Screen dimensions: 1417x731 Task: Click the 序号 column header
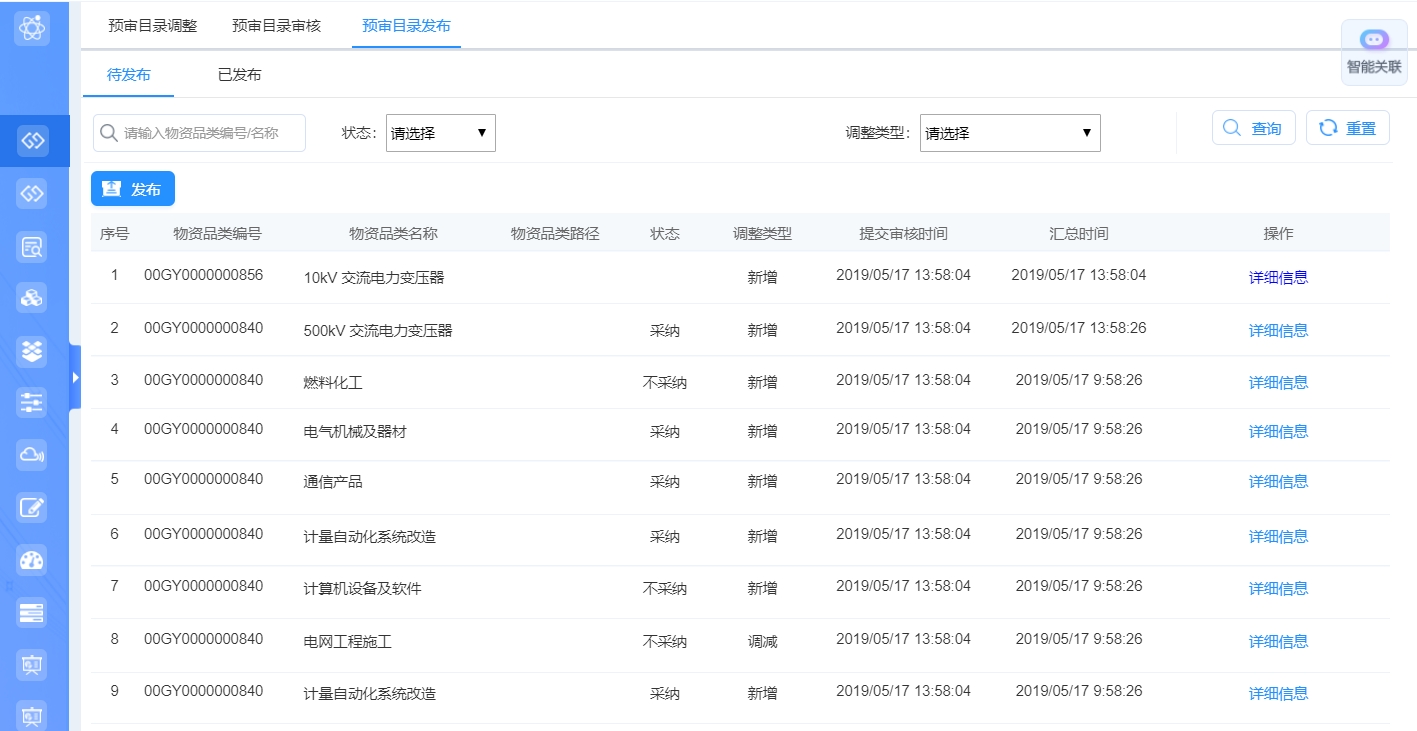(114, 234)
